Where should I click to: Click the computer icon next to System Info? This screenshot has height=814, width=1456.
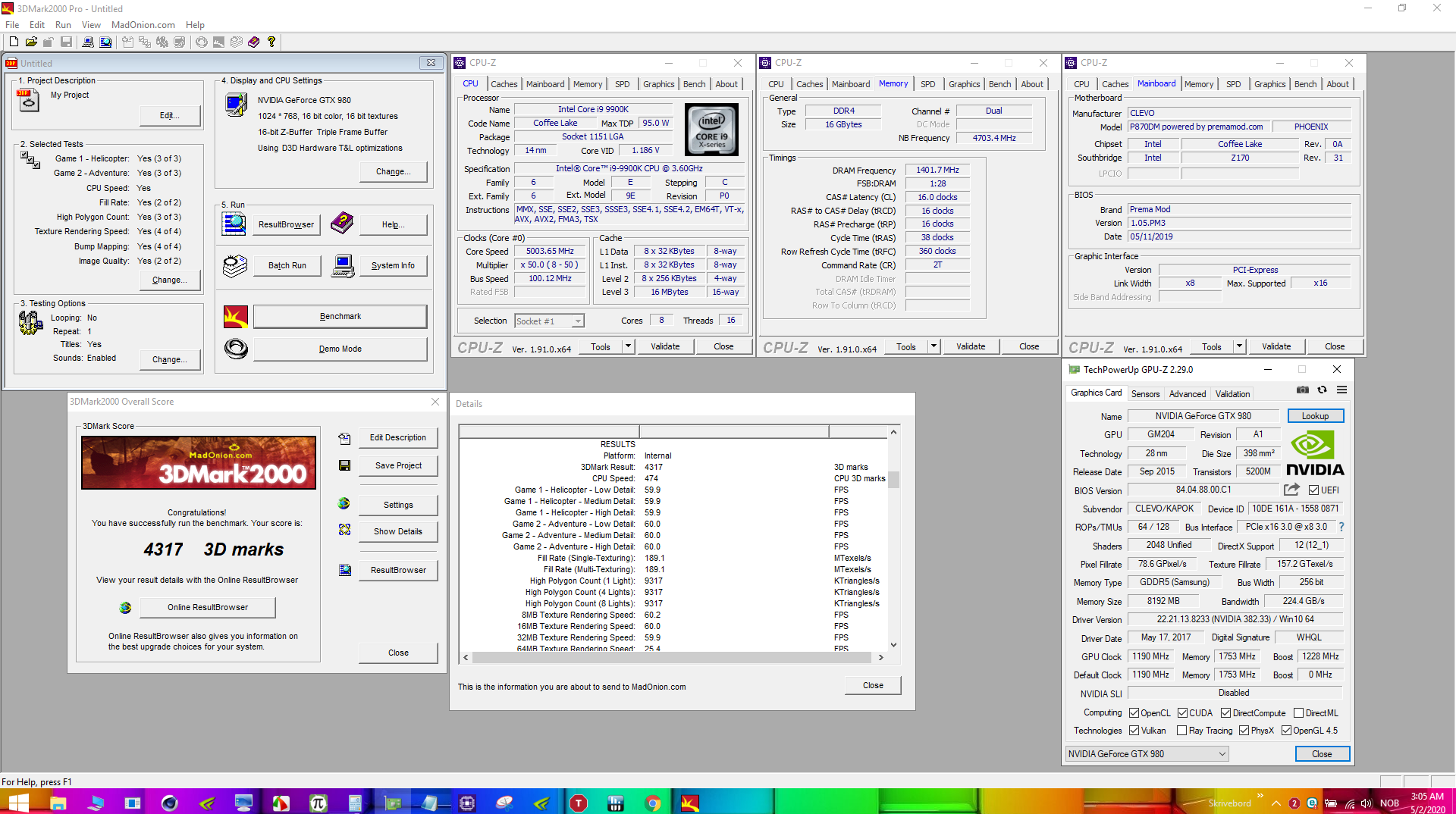(x=344, y=266)
